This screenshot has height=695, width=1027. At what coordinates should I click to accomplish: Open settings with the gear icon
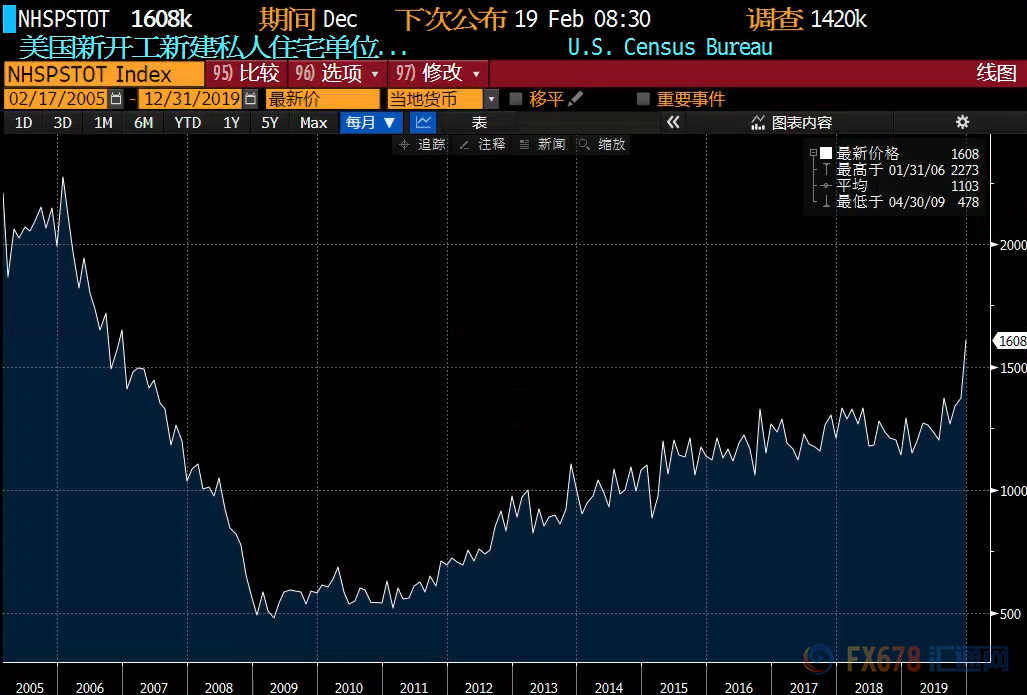coord(962,122)
